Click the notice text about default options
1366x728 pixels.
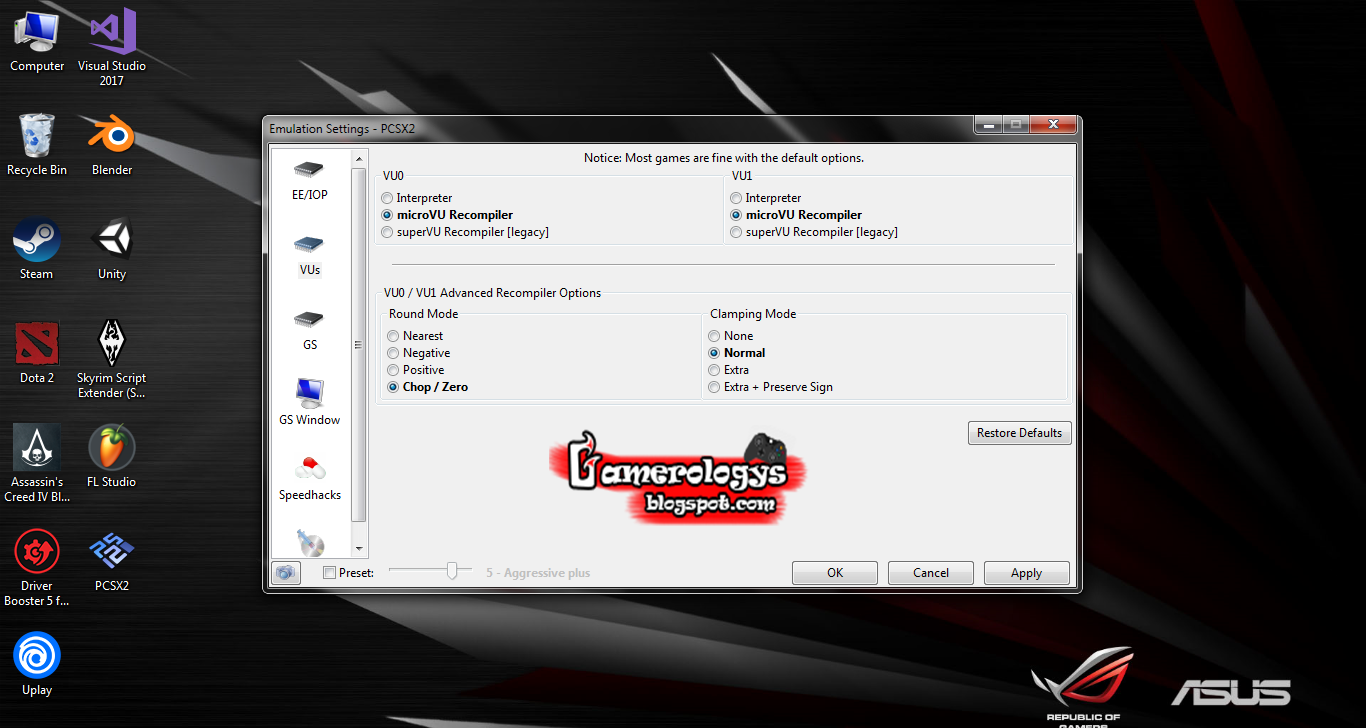click(724, 158)
